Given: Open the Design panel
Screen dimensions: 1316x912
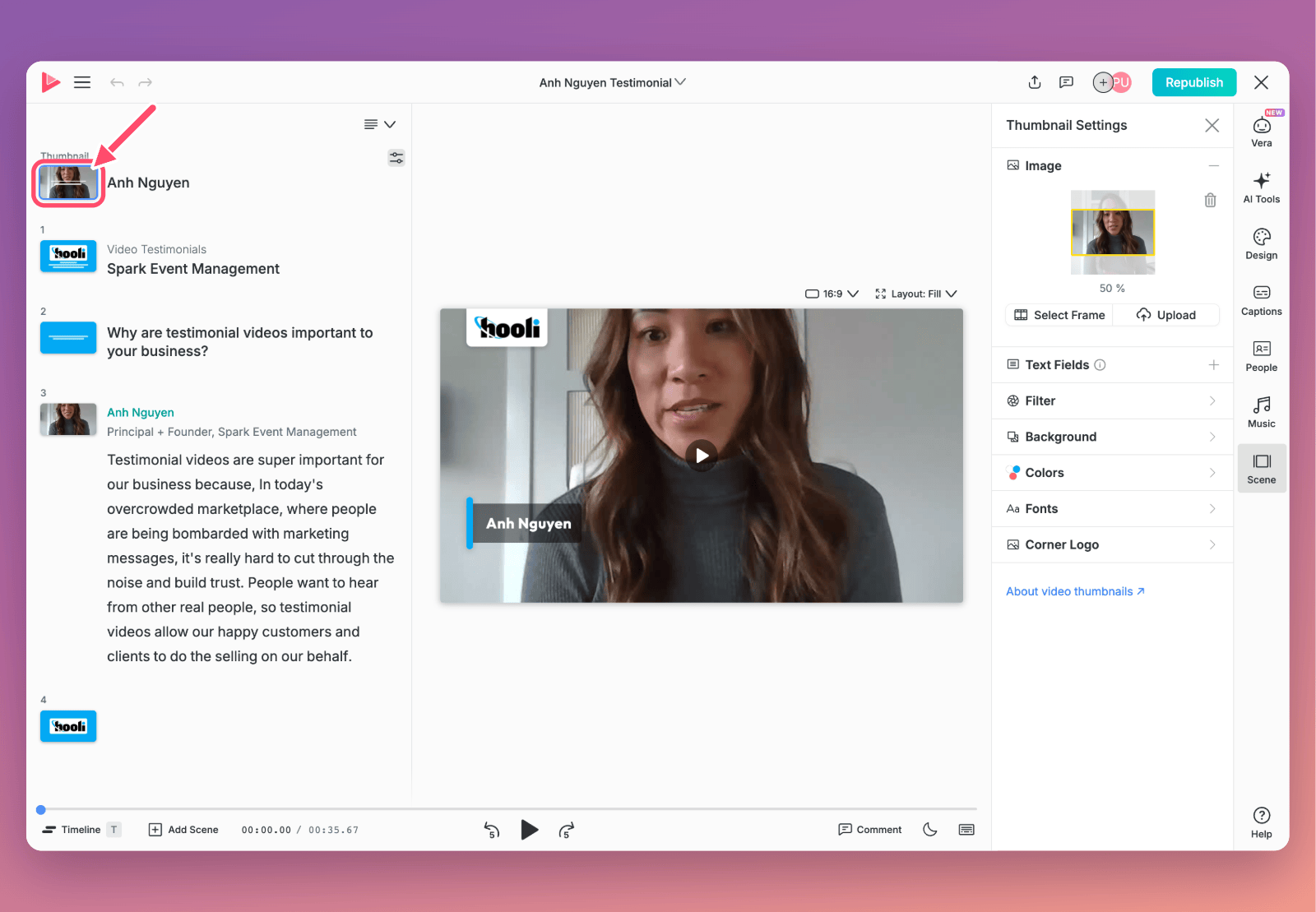Looking at the screenshot, I should coord(1262,243).
